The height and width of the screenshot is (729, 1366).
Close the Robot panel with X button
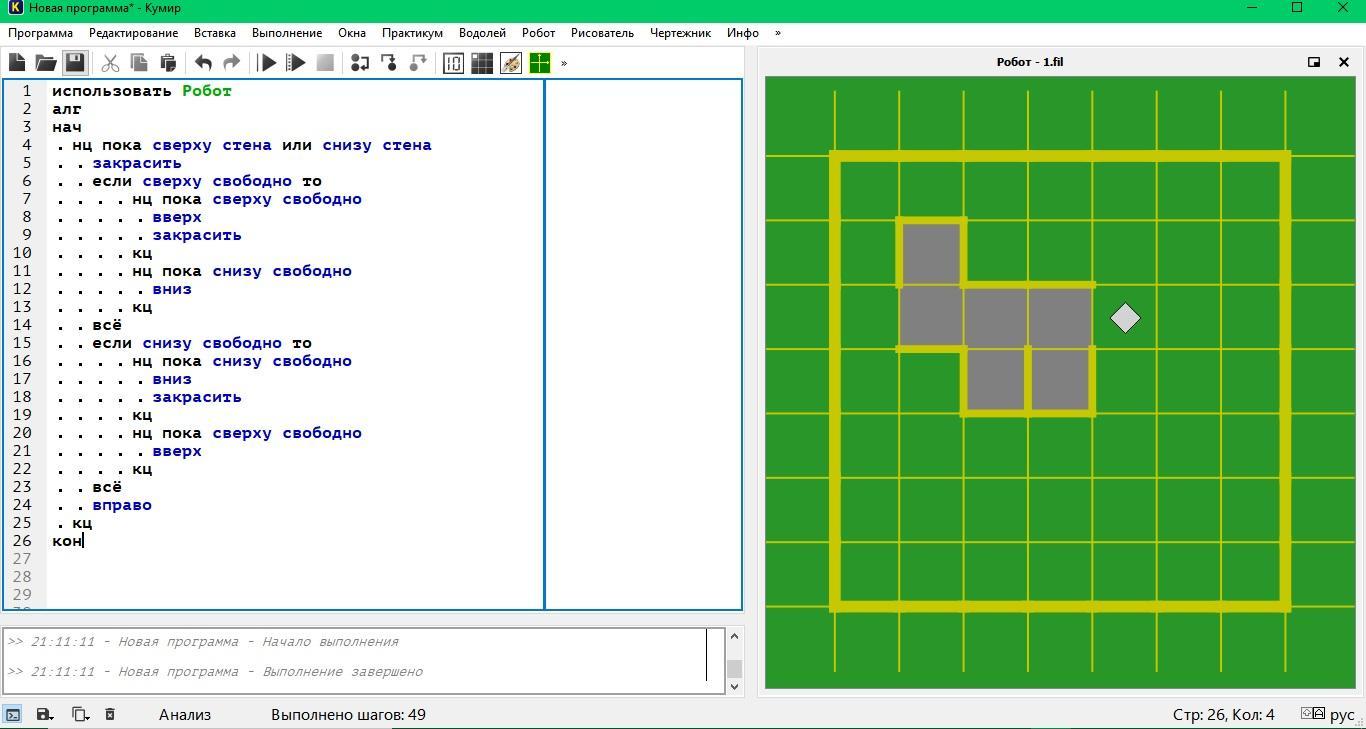(x=1344, y=62)
